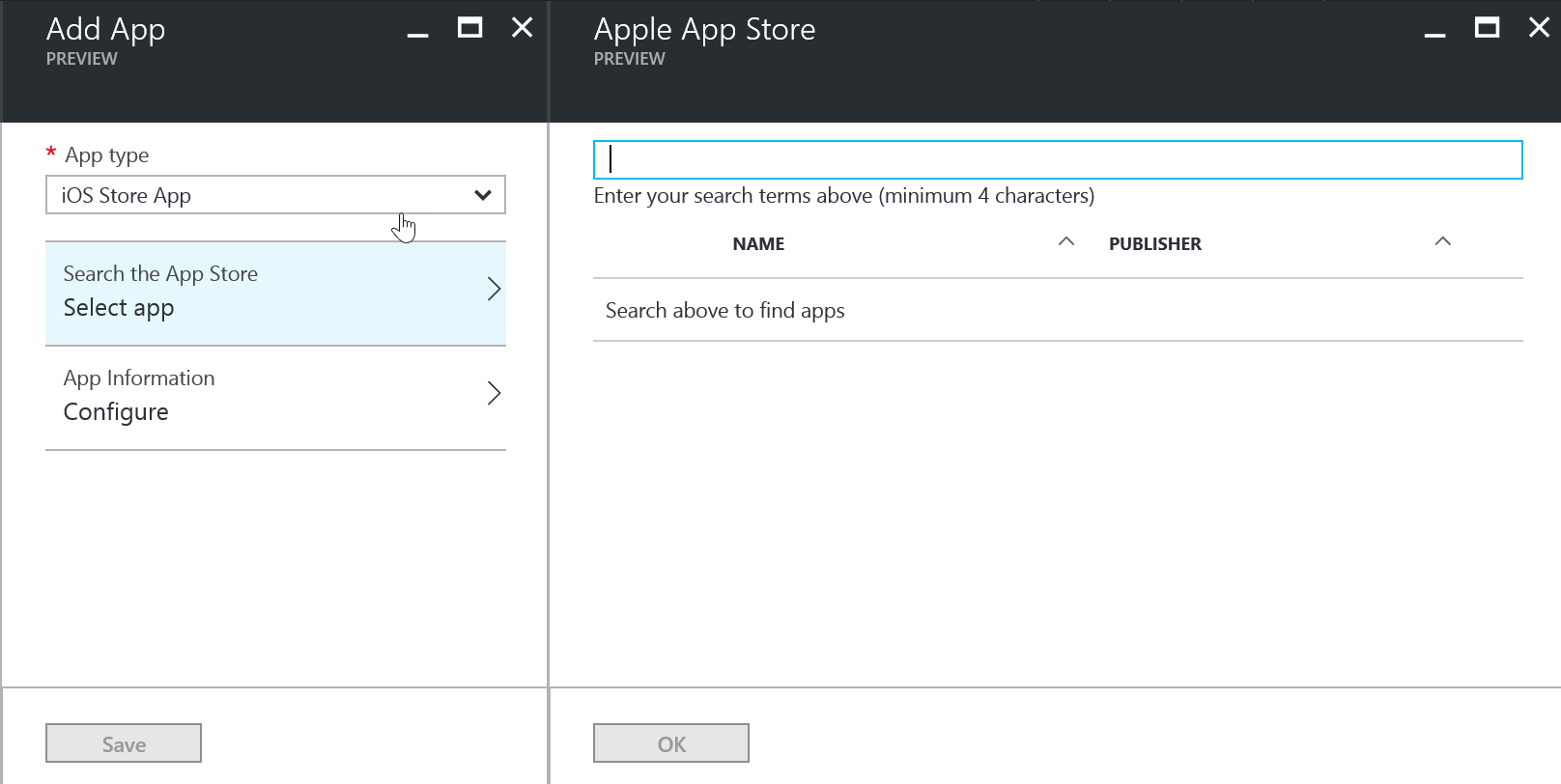Open the iOS Store App type combo box
The width and height of the screenshot is (1561, 784).
(x=261, y=195)
